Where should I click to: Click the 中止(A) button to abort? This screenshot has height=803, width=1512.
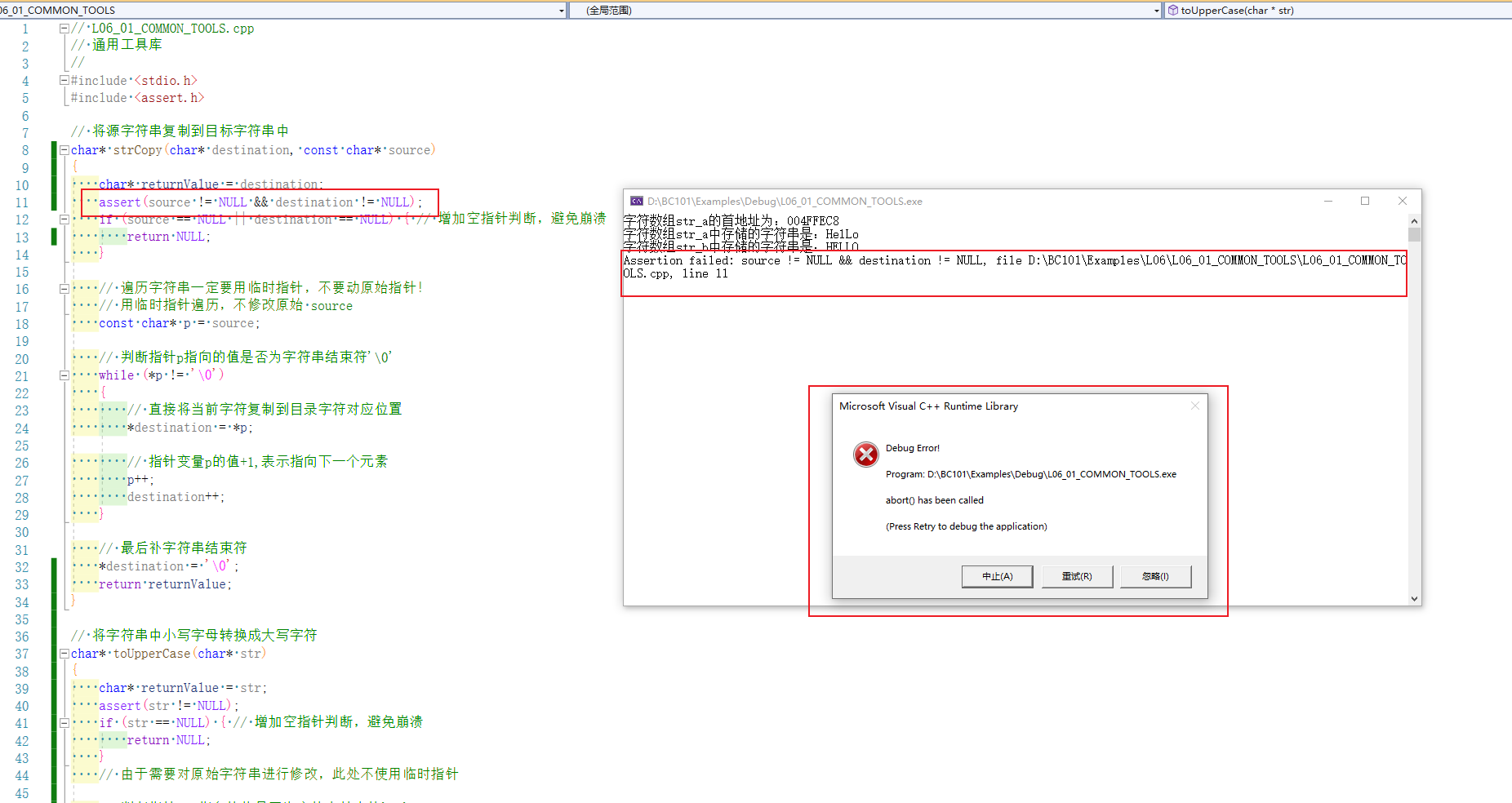pyautogui.click(x=997, y=576)
